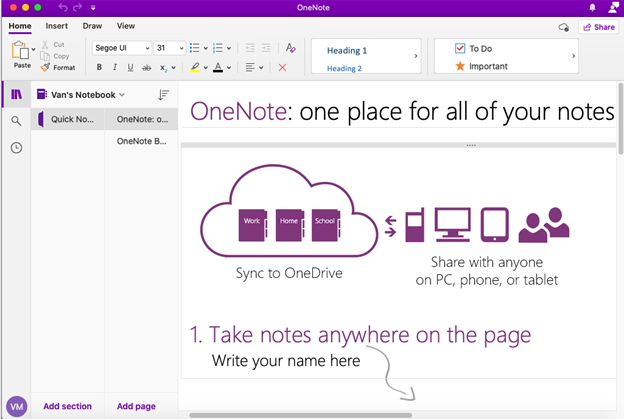Expand the styles gallery arrow
Image resolution: width=624 pixels, height=419 pixels.
coord(415,56)
